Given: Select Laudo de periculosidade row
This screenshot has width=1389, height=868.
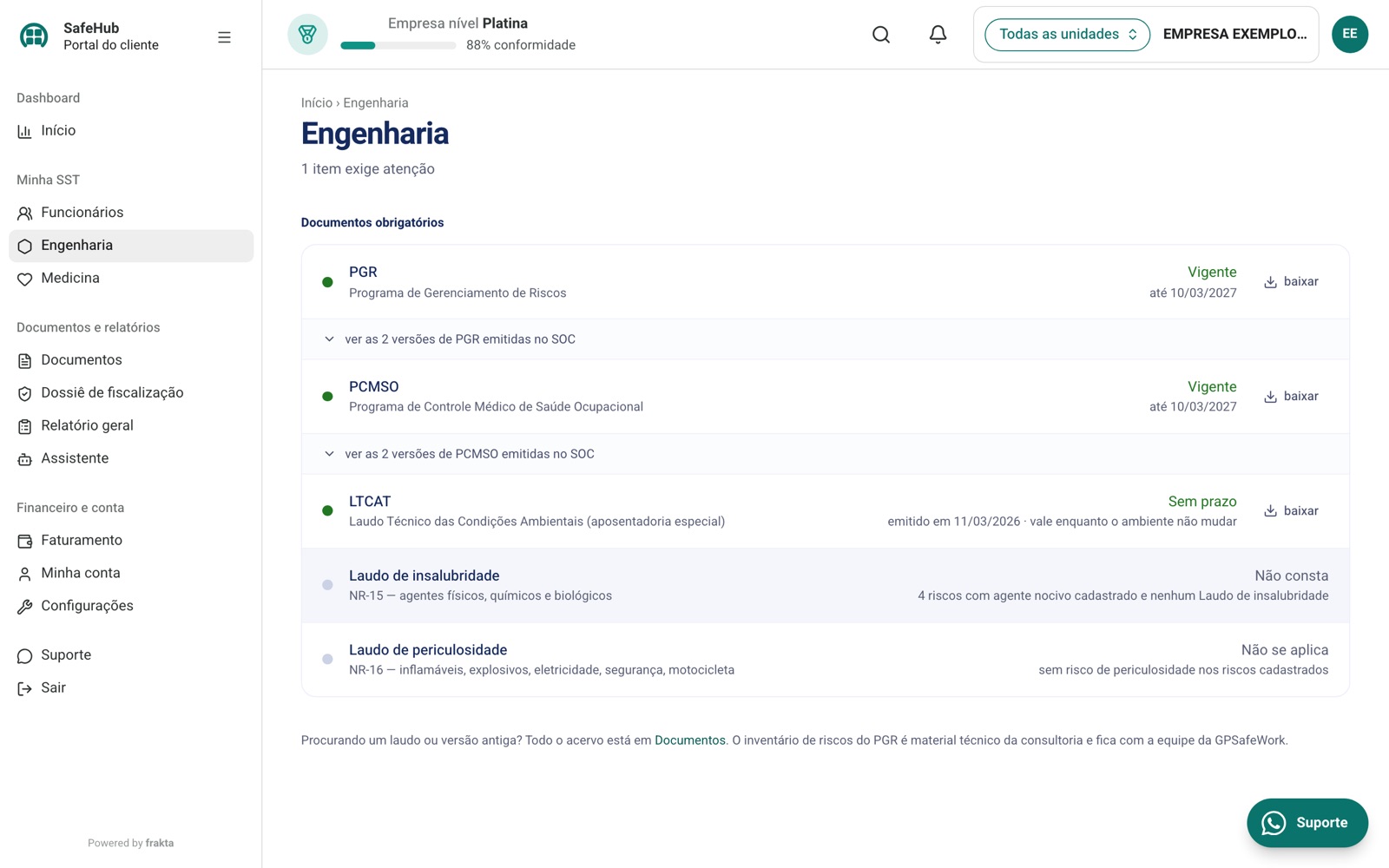Looking at the screenshot, I should click(x=826, y=660).
